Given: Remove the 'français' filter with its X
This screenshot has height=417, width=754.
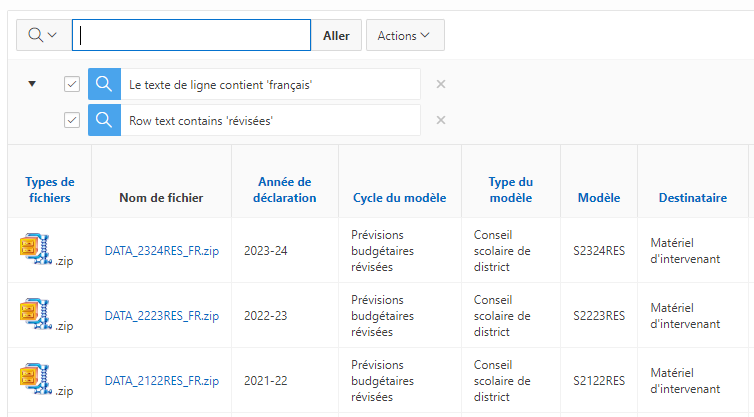Looking at the screenshot, I should 440,85.
